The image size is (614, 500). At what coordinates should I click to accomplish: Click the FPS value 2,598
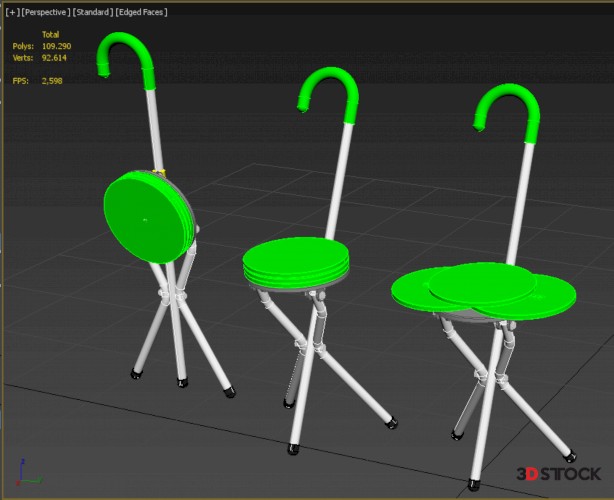(52, 81)
